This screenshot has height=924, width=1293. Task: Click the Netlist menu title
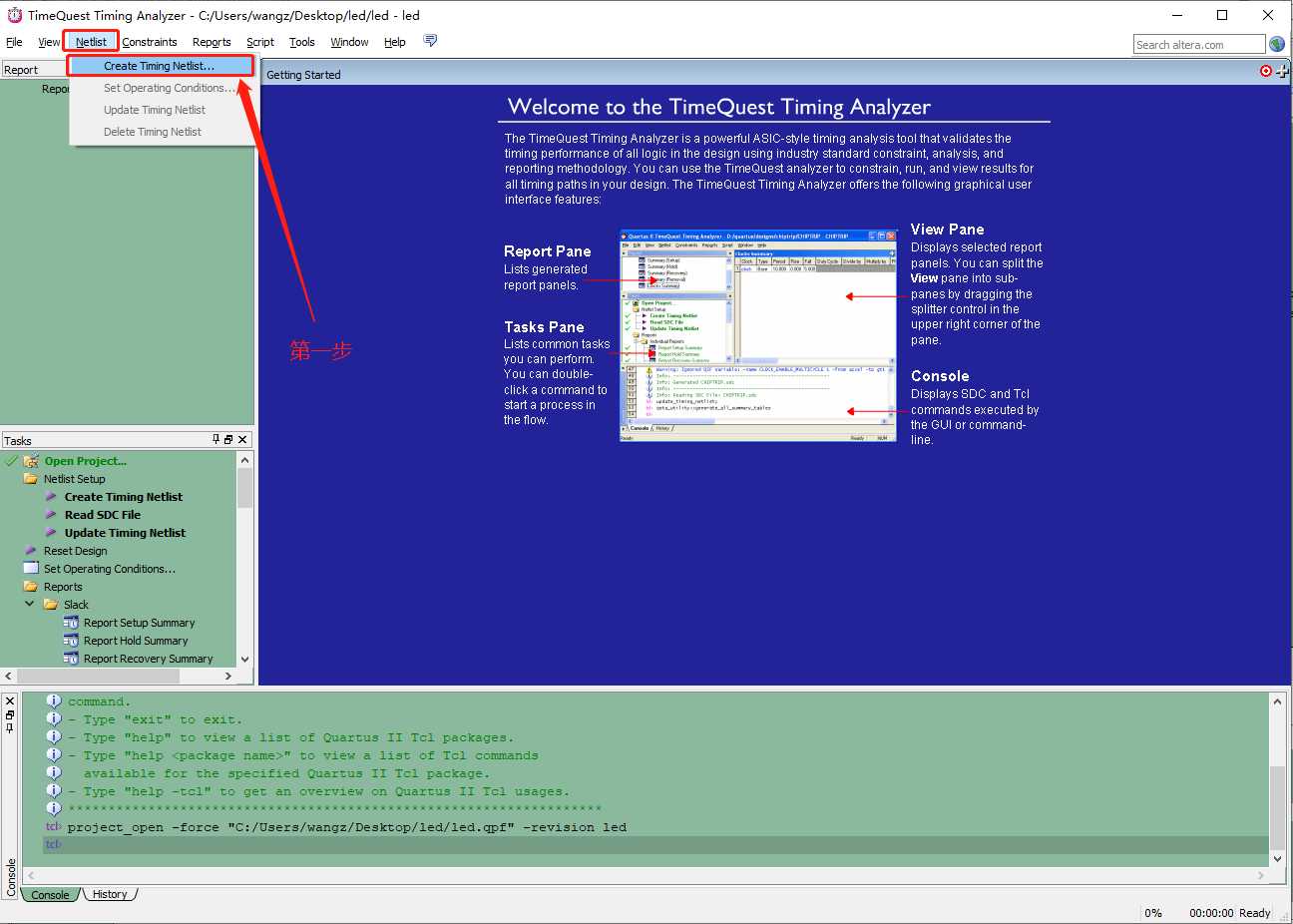[91, 42]
